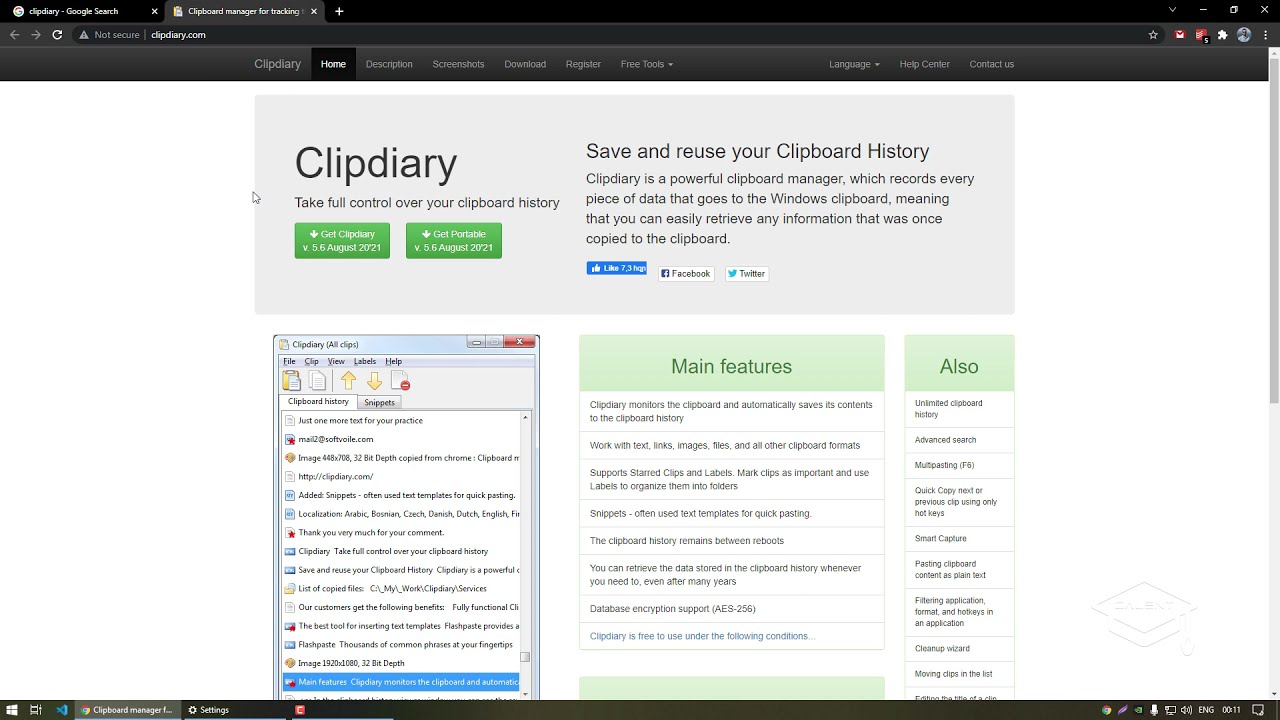Click the Moving clips in the list item
The image size is (1280, 720).
coord(959,674)
